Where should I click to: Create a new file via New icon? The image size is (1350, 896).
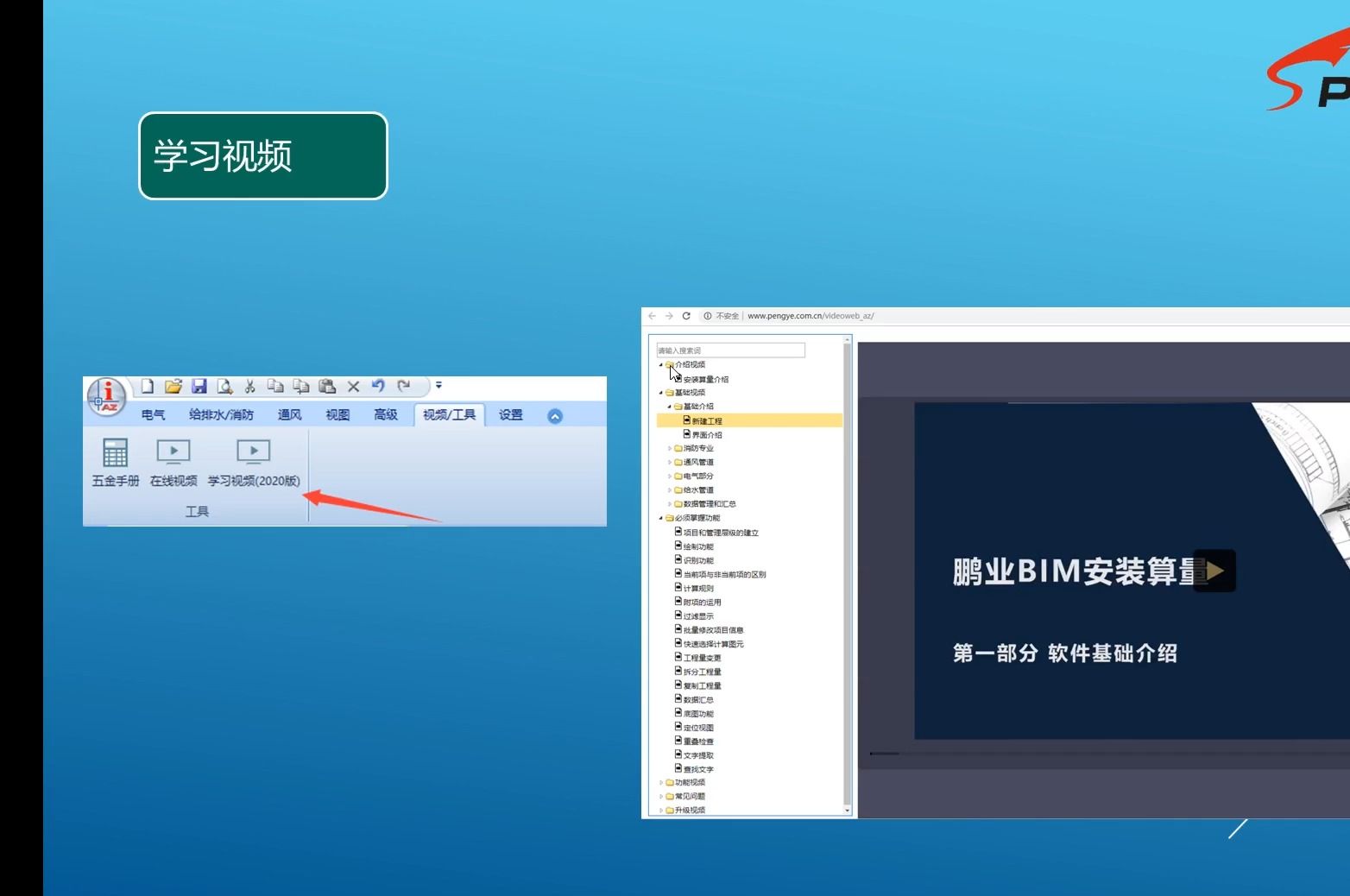pos(147,387)
